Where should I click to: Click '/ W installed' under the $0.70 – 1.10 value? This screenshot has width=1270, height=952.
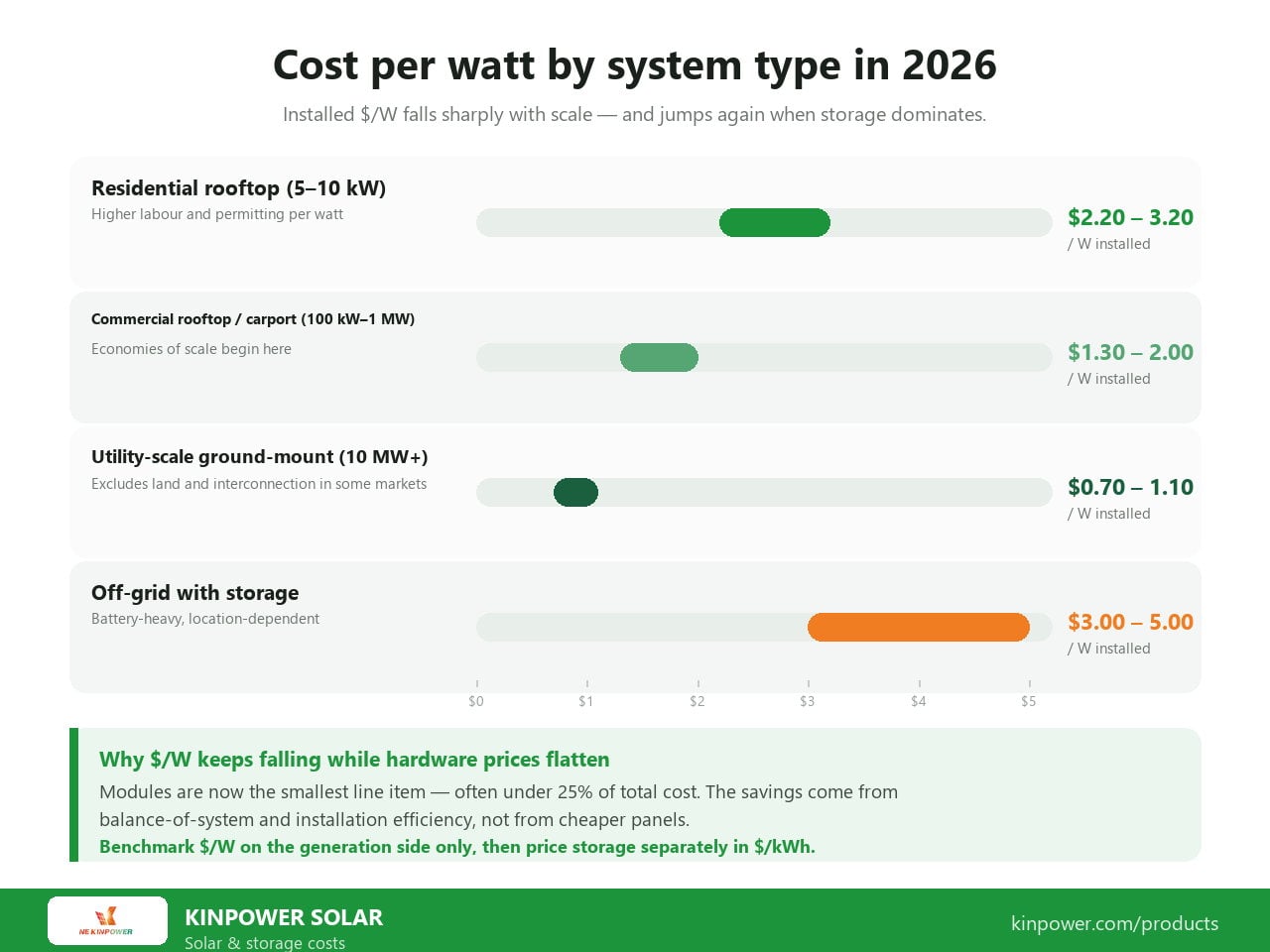(x=1108, y=514)
